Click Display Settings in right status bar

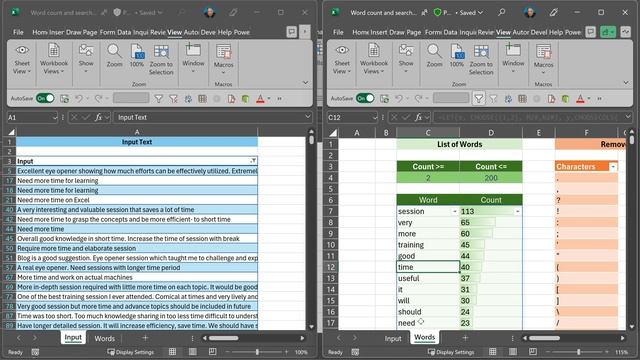pos(451,352)
